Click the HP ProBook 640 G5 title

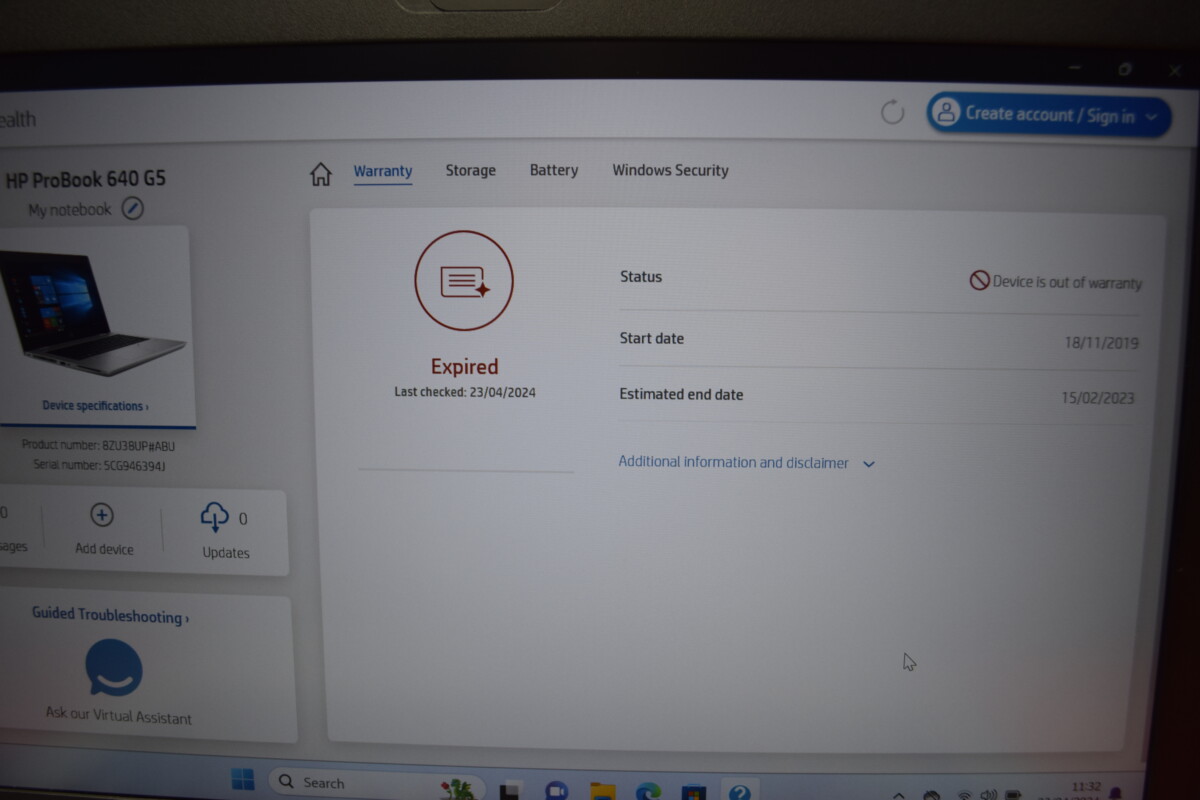pos(86,180)
